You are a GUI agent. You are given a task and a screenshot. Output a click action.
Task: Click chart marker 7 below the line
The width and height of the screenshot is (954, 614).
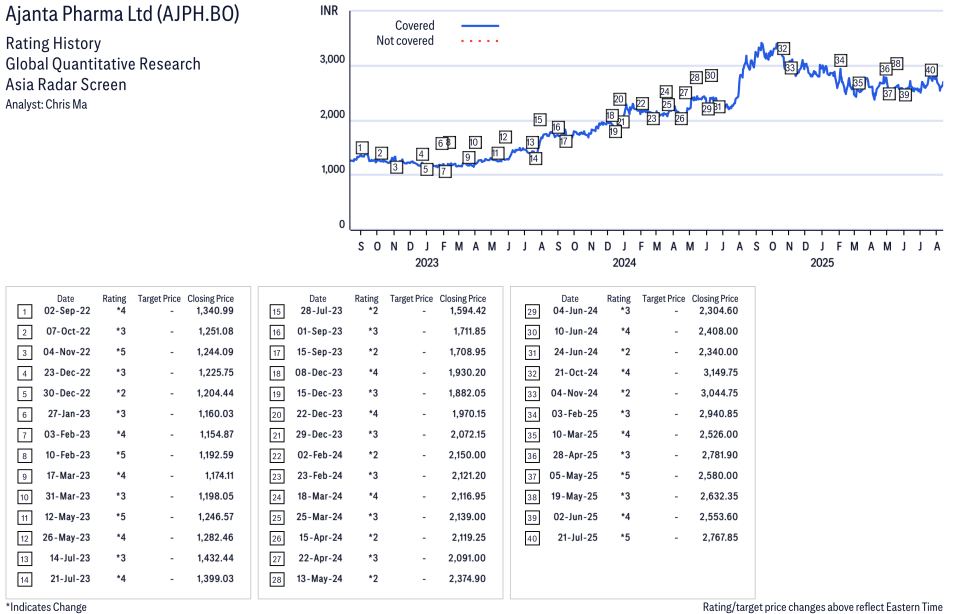tap(445, 172)
